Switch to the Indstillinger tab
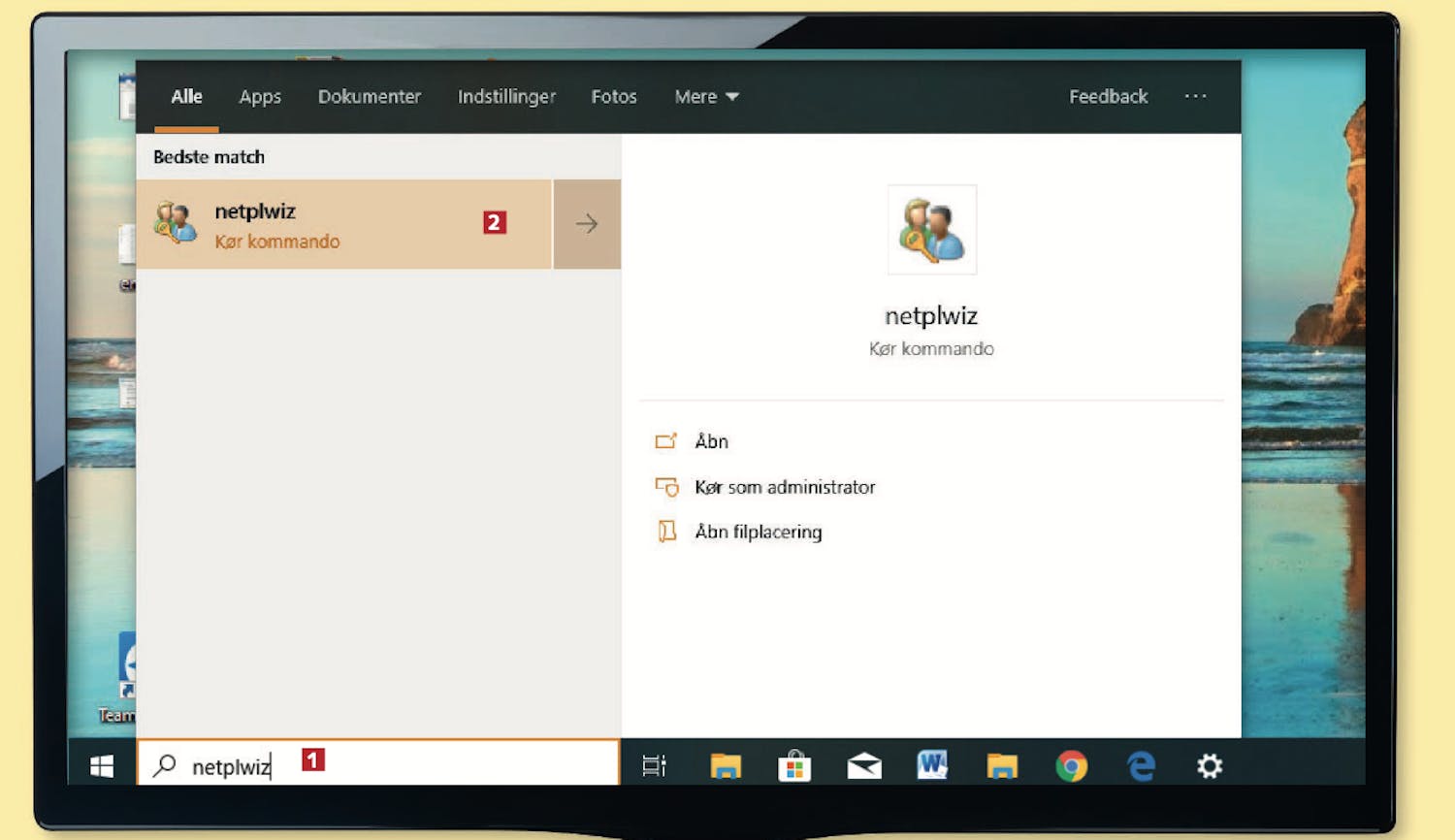 [506, 97]
